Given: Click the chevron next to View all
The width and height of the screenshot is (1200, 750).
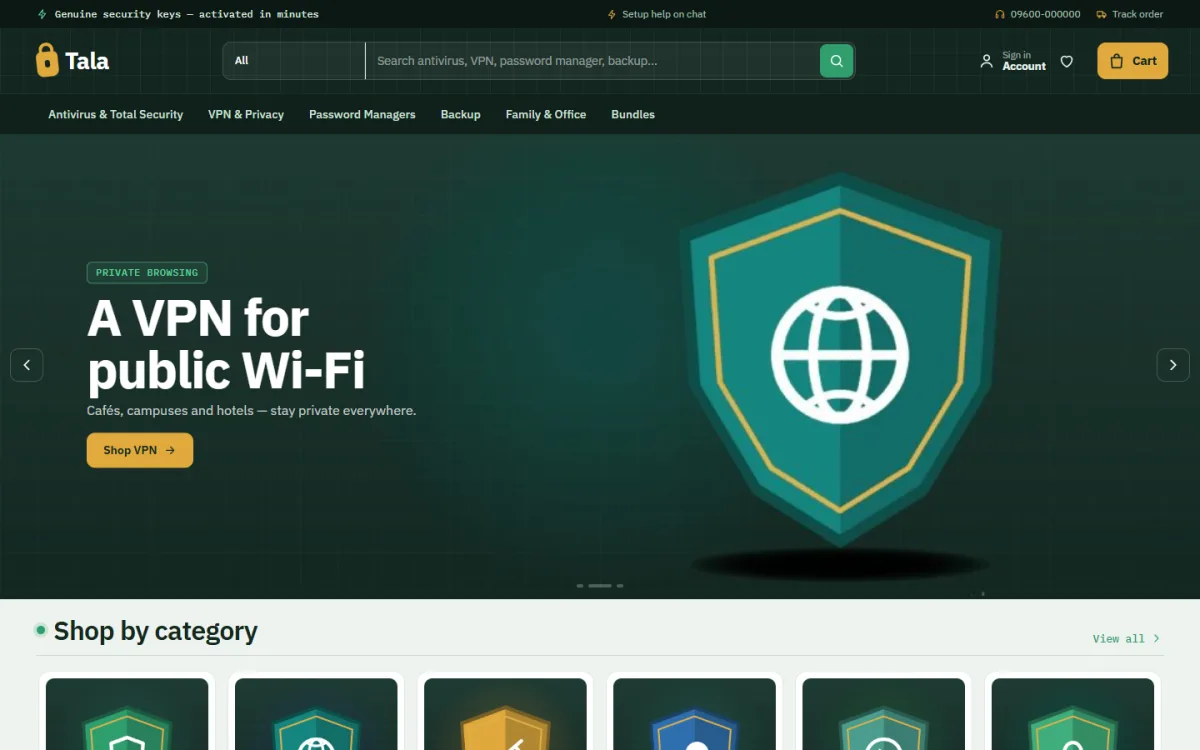Looking at the screenshot, I should [x=1156, y=638].
